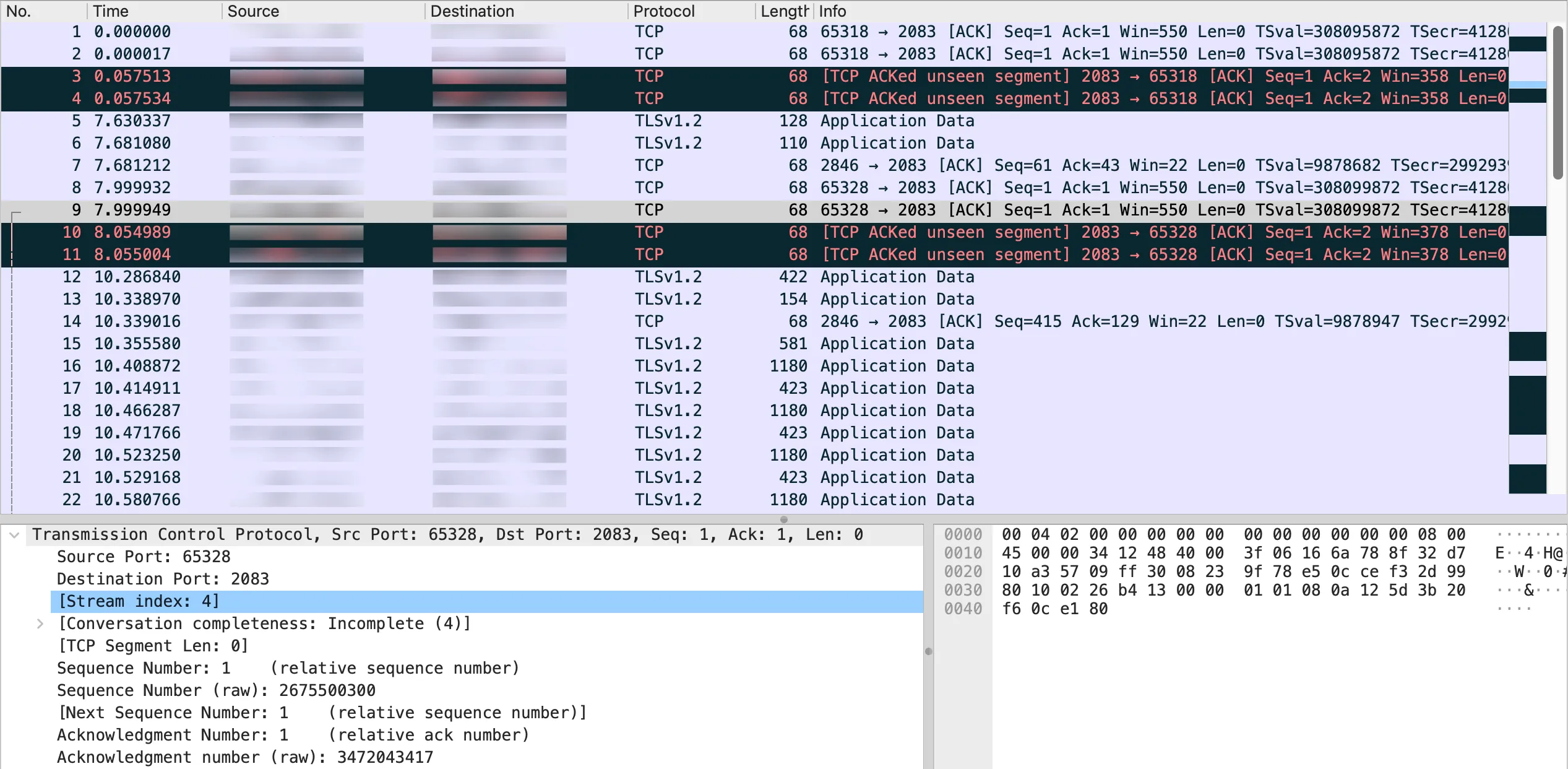Image resolution: width=1568 pixels, height=769 pixels.
Task: Collapse the Transmission Control Protocol tree node
Action: point(14,535)
